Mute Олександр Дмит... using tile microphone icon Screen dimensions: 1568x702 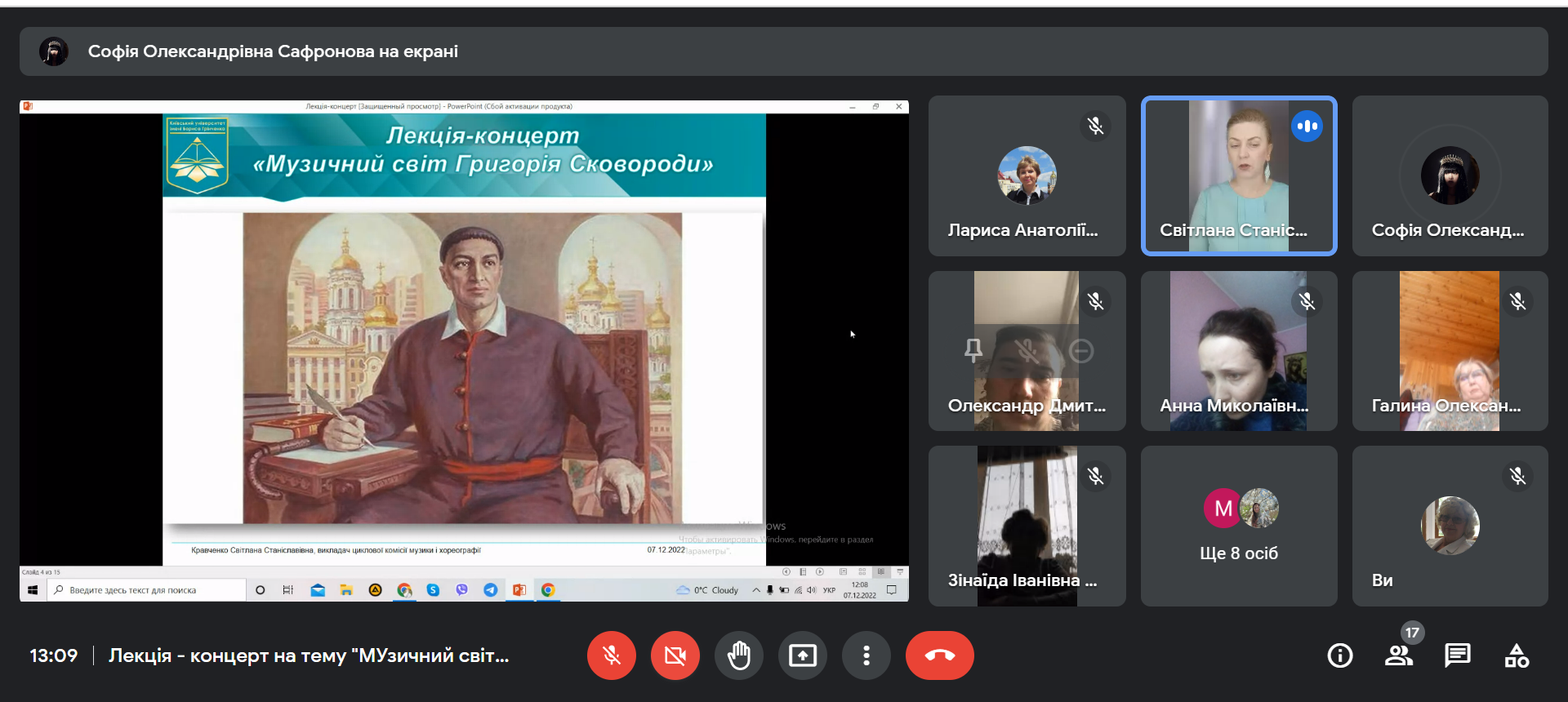(x=1027, y=351)
